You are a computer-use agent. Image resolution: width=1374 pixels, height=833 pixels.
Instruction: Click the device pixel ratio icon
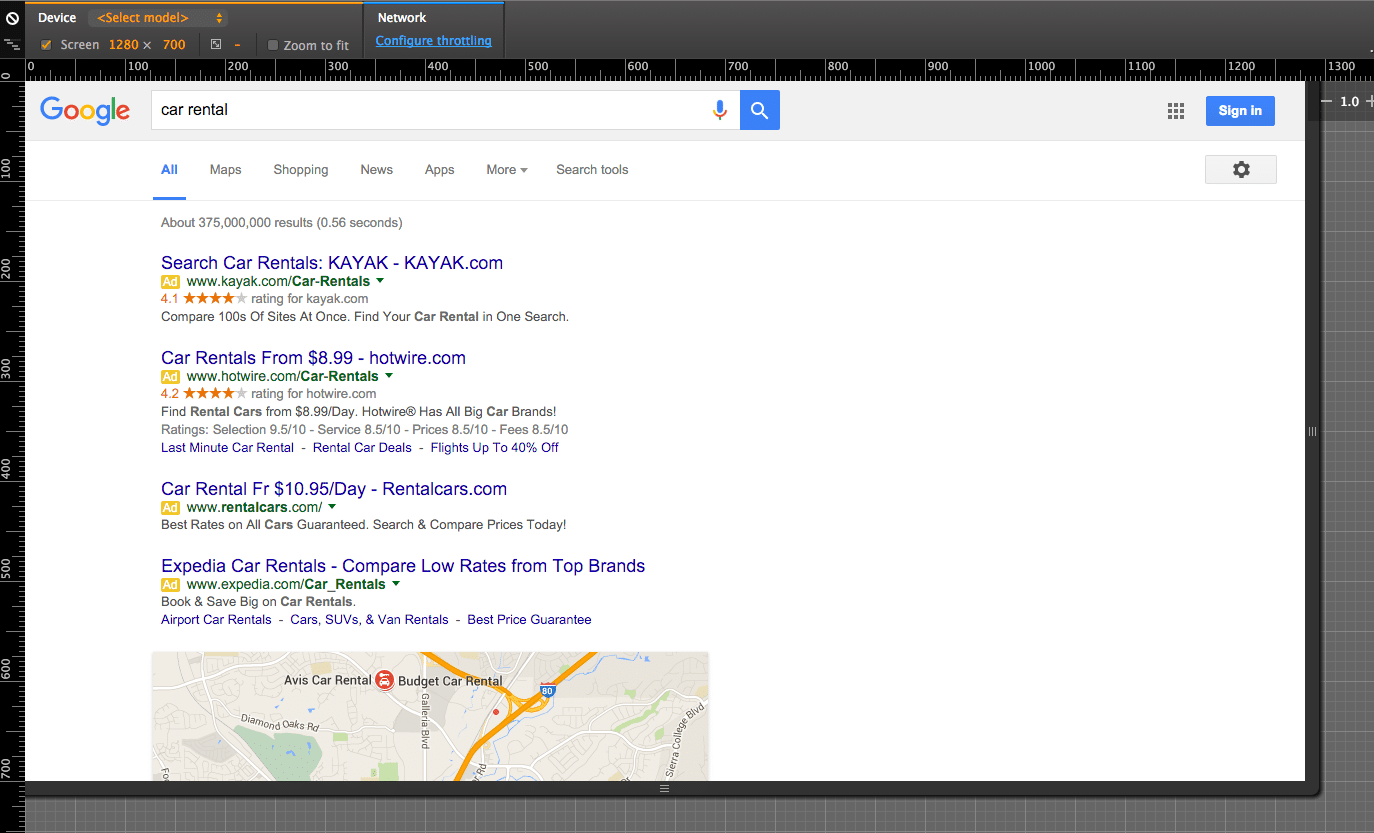(x=216, y=45)
